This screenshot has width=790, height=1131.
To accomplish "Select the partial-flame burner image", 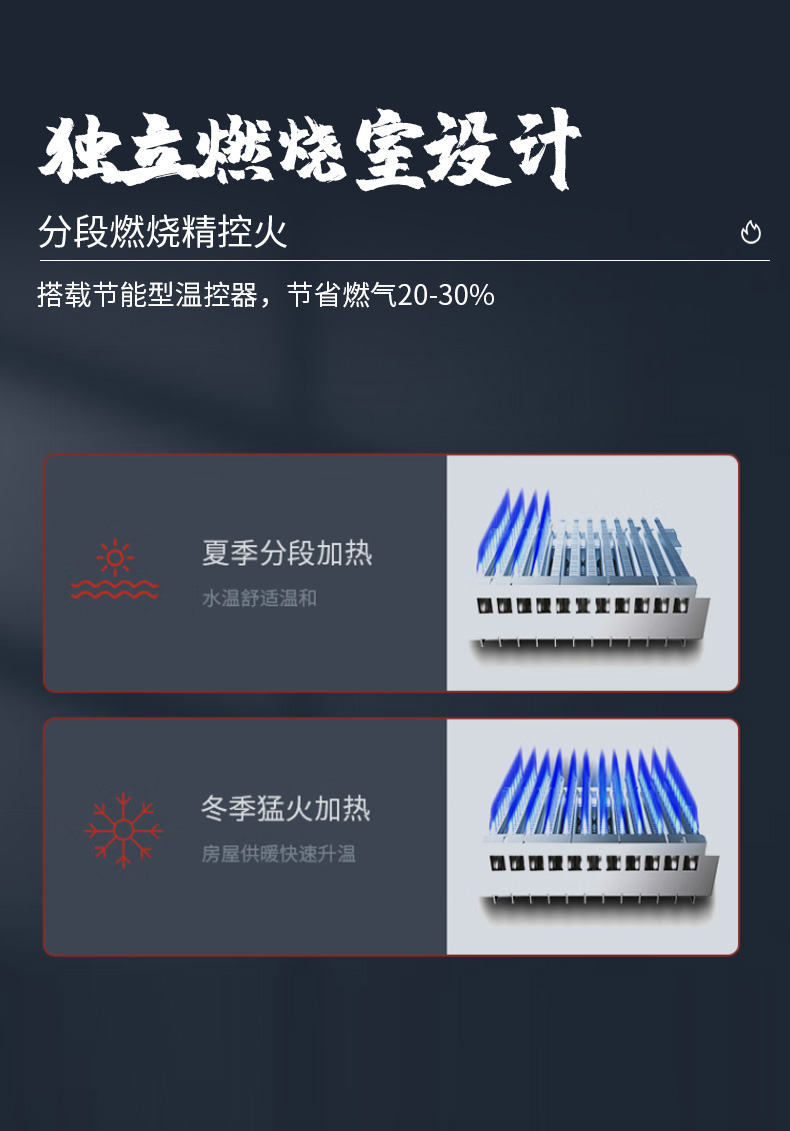I will tap(592, 573).
